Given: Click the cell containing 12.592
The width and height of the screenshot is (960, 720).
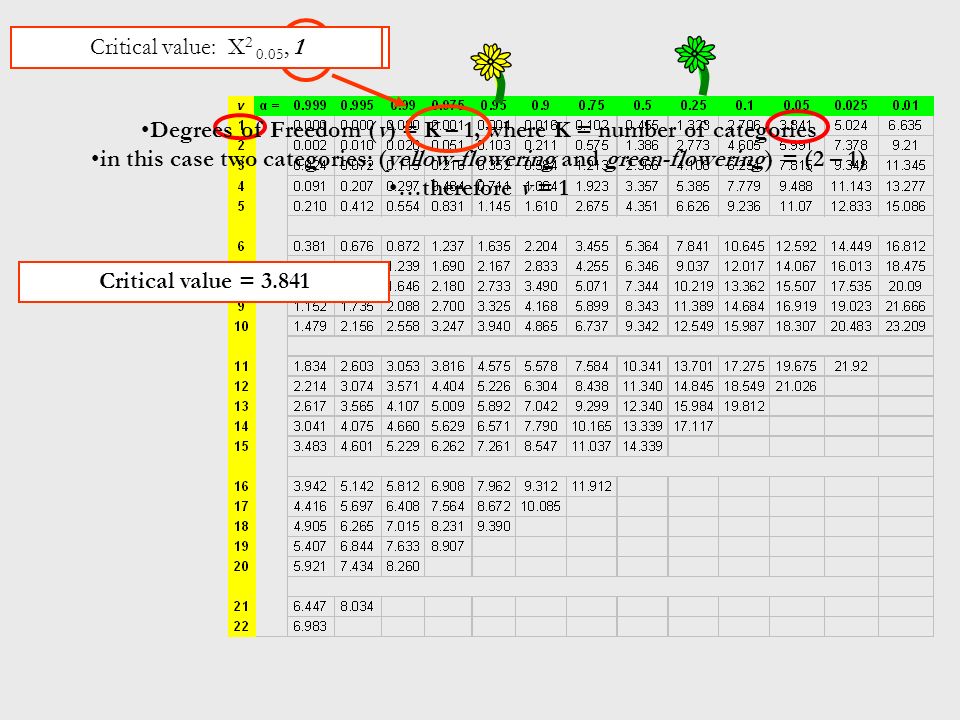Looking at the screenshot, I should [796, 246].
